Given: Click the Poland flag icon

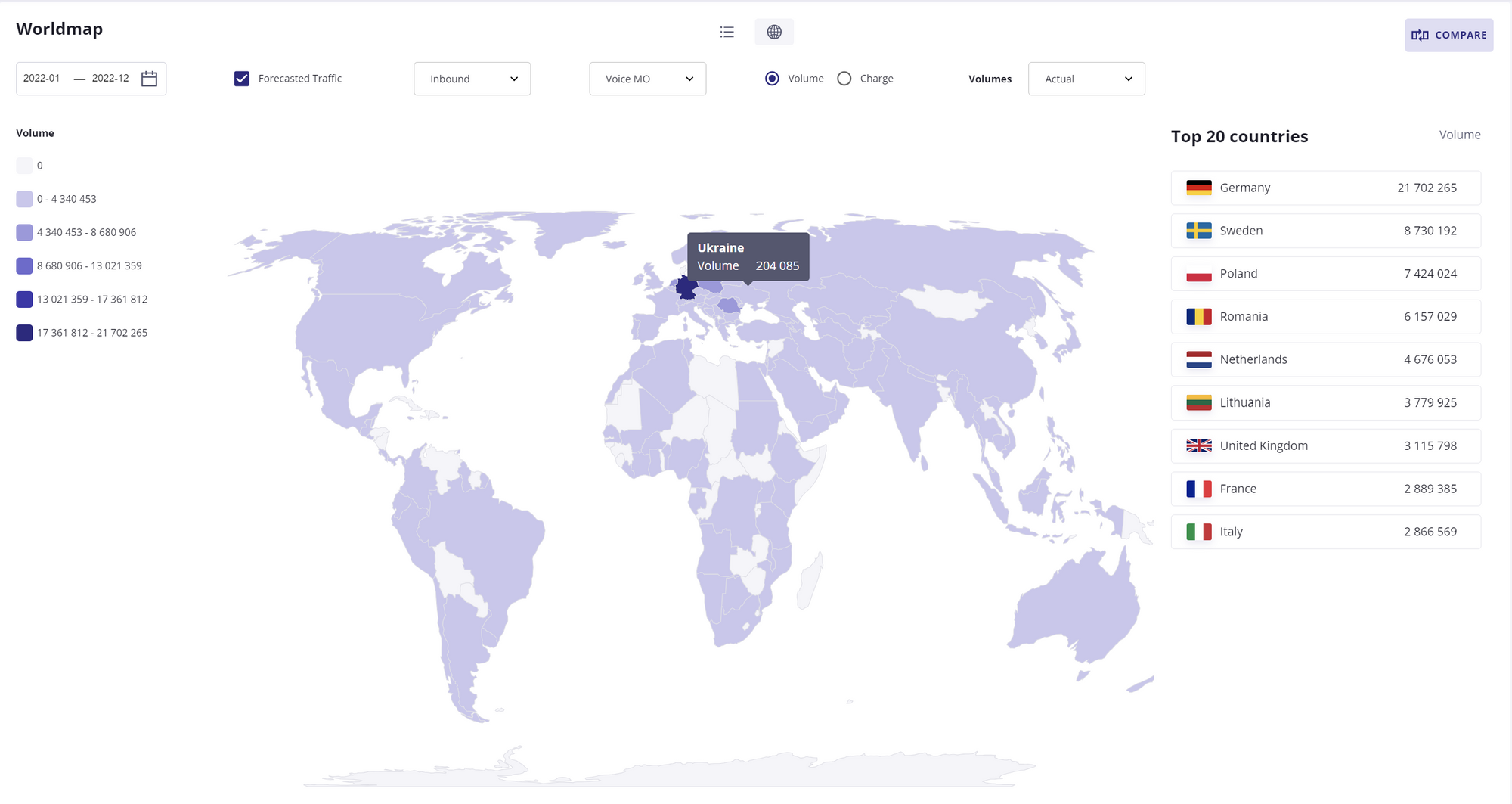Looking at the screenshot, I should [x=1199, y=274].
